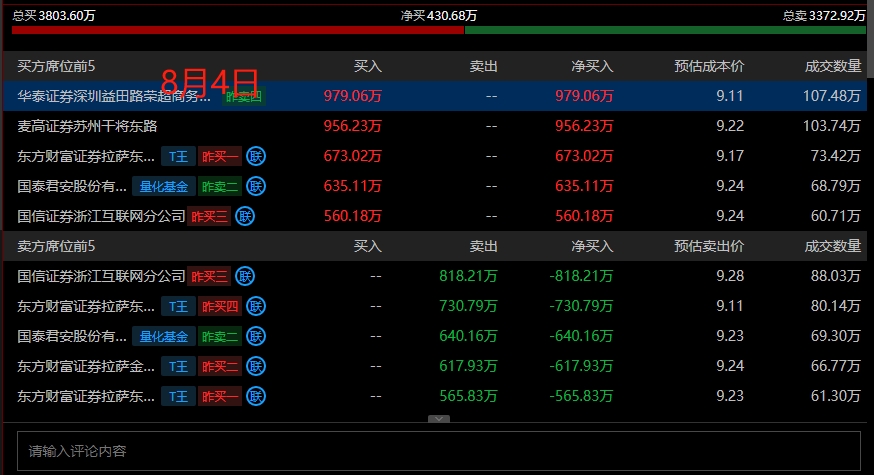Click 昨买三 tag in the 560.18万 buyer row

209,217
